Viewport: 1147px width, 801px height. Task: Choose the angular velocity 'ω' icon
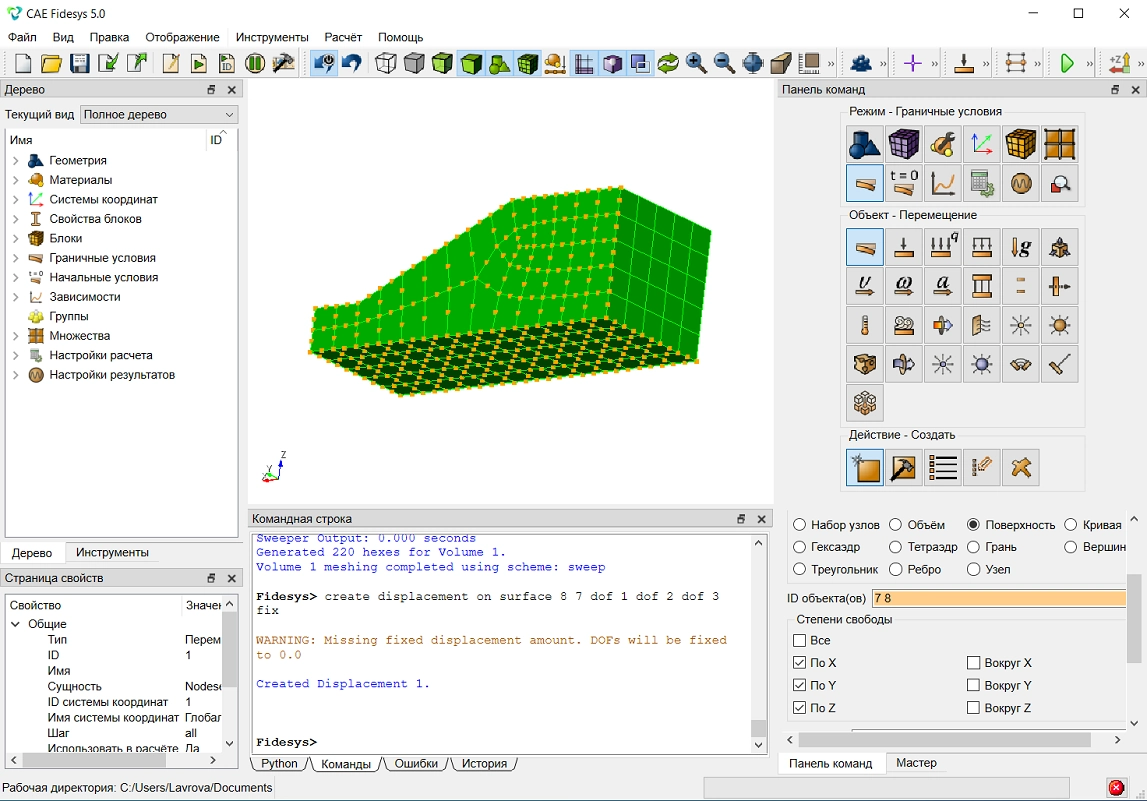pyautogui.click(x=903, y=286)
